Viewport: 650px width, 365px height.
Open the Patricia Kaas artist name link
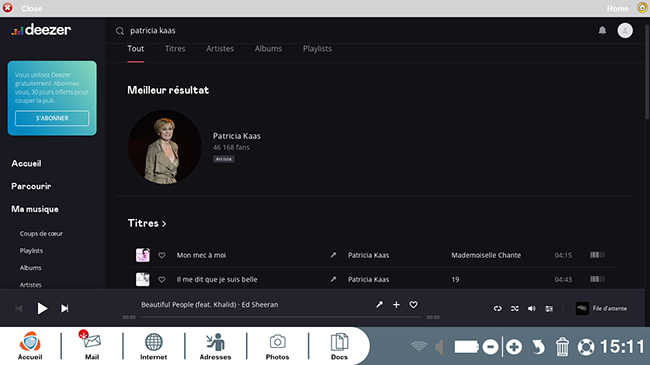237,136
